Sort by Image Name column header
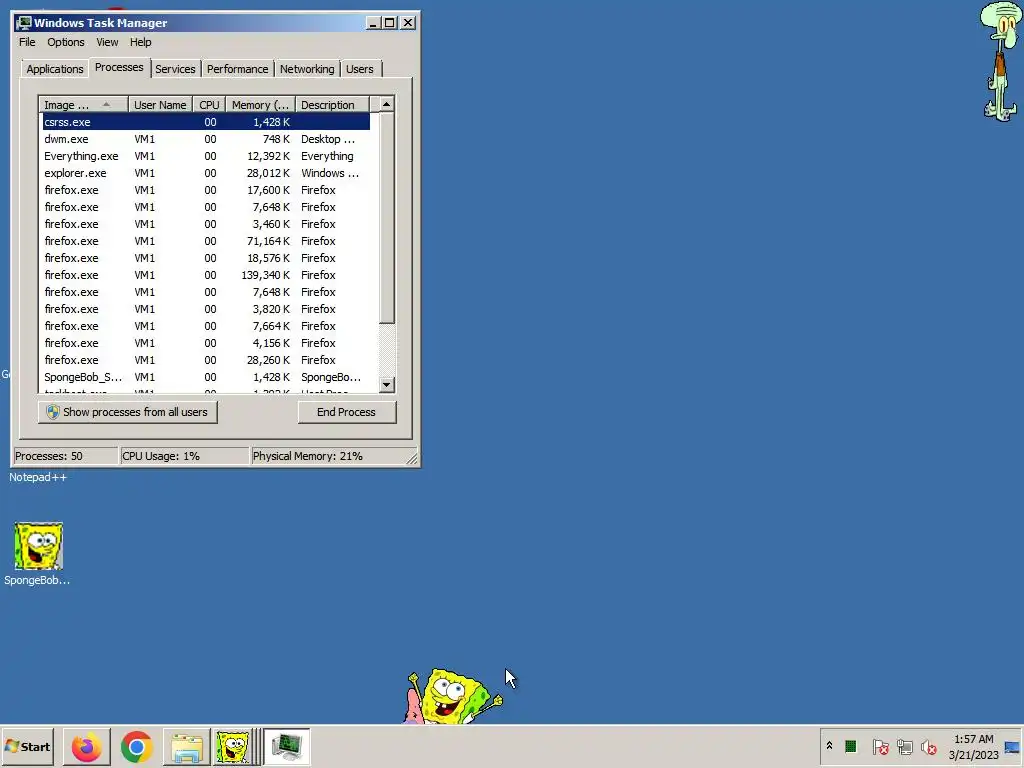This screenshot has height=768, width=1024. point(83,105)
